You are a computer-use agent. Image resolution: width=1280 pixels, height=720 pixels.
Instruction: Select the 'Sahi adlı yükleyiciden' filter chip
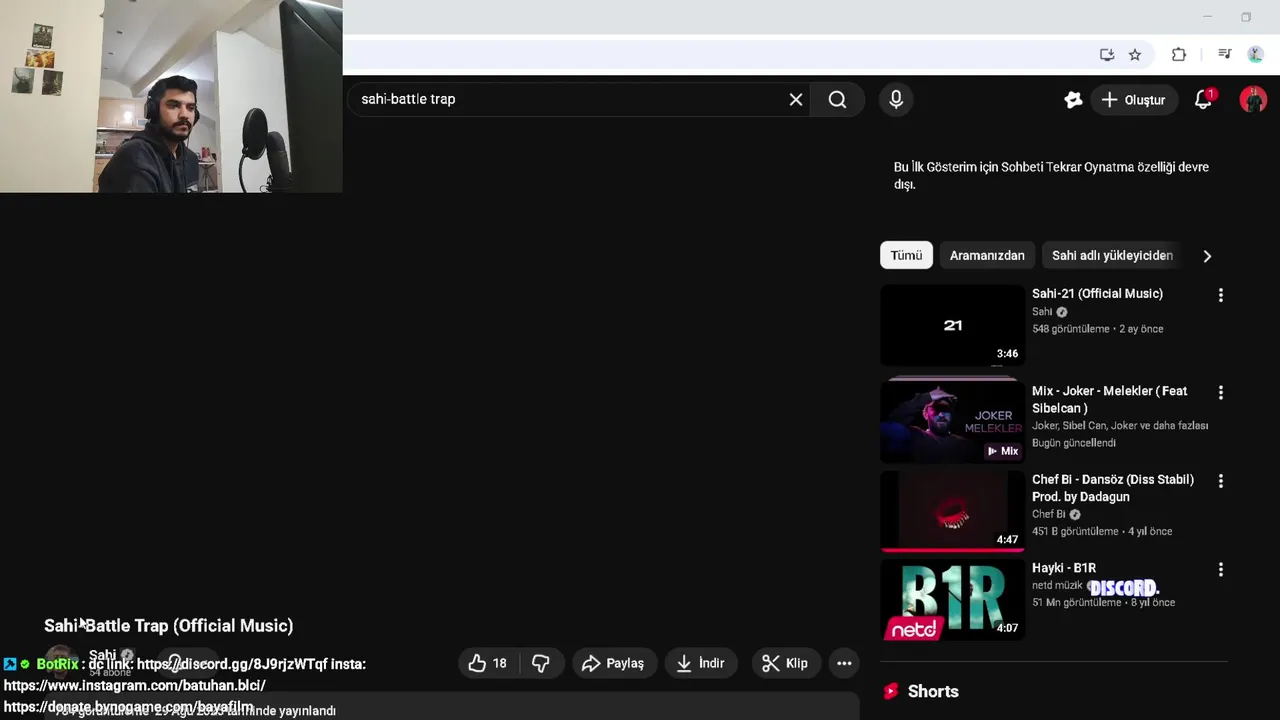pos(1112,255)
